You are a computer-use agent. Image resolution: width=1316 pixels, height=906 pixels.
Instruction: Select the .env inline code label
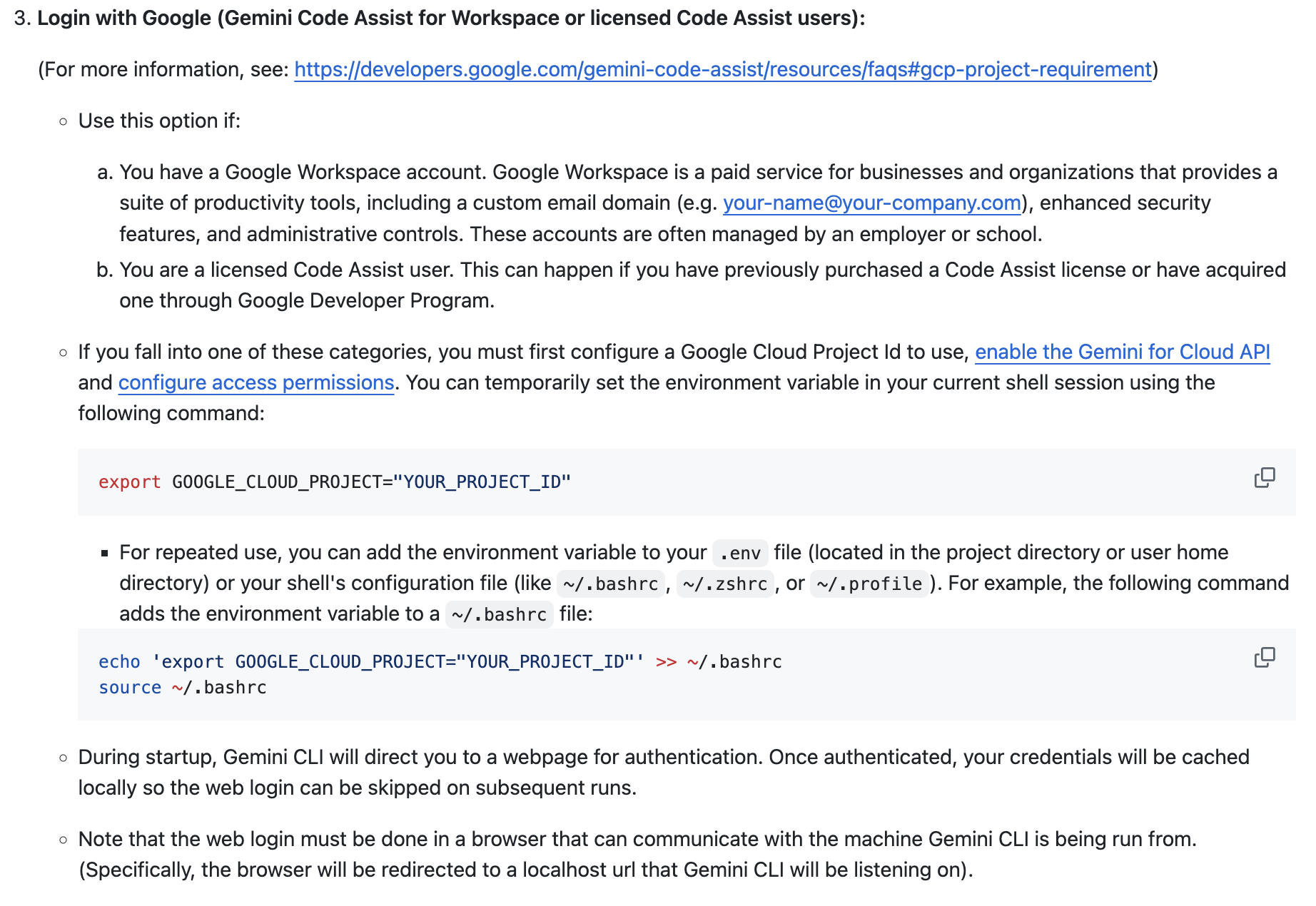click(739, 552)
